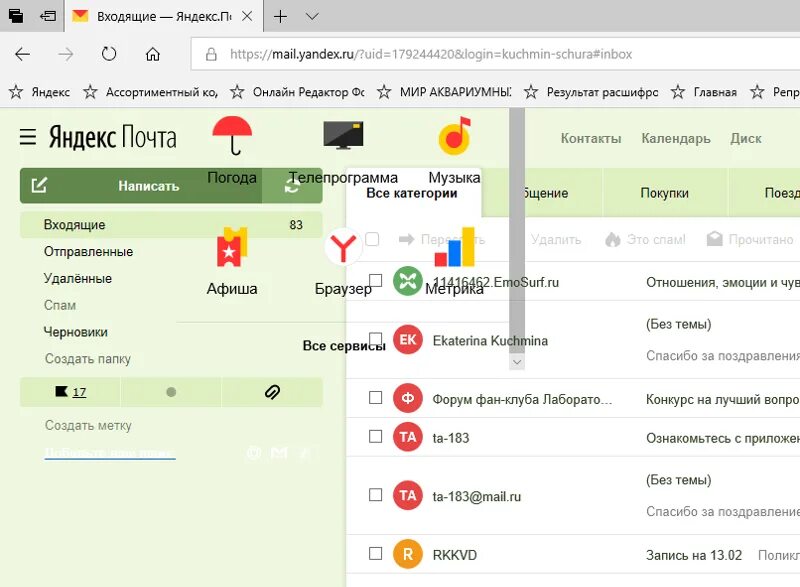Open the Яндекс bookmark in favorites bar
This screenshot has height=587, width=800.
40,92
